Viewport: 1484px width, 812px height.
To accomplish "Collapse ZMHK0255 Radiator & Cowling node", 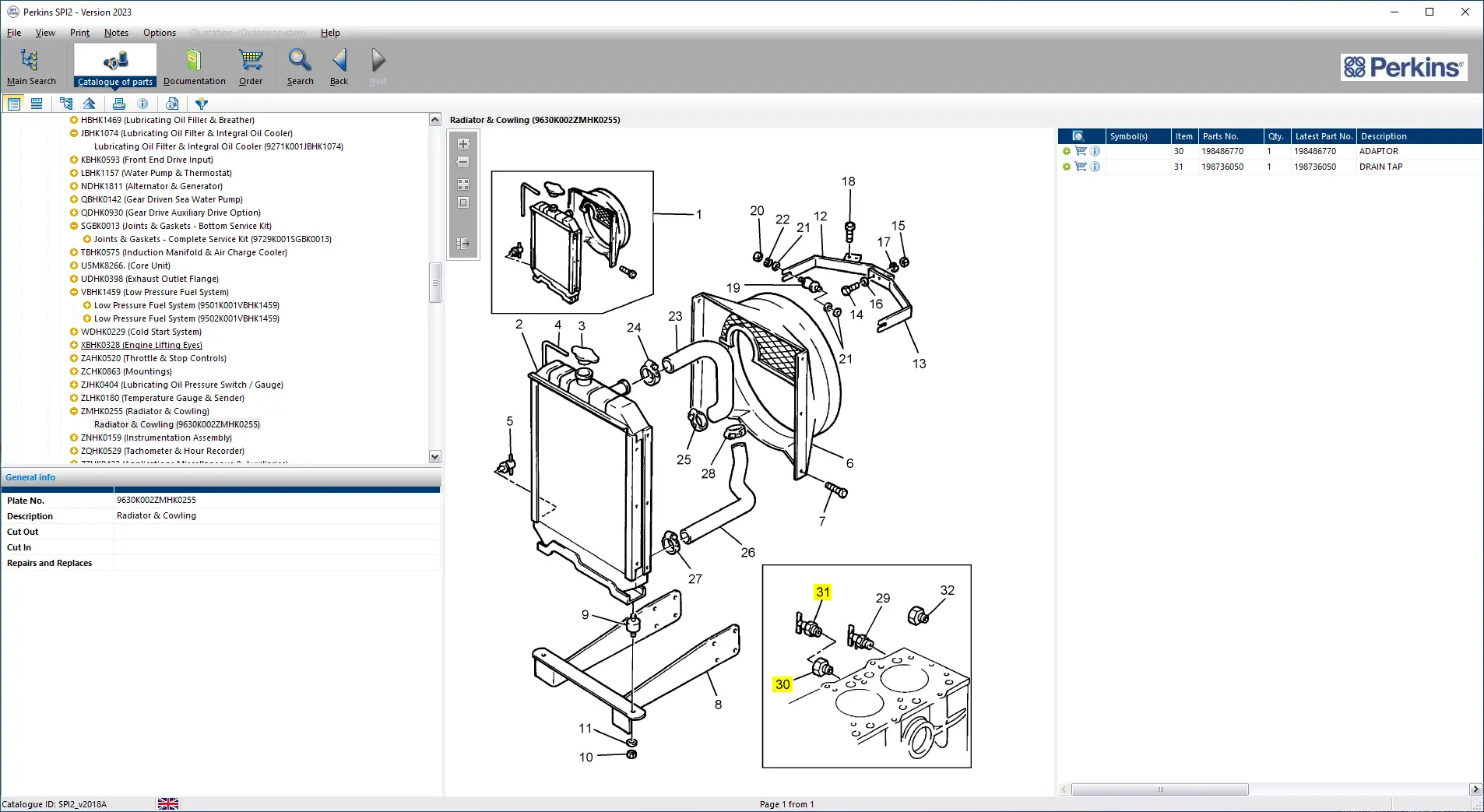I will pyautogui.click(x=74, y=411).
